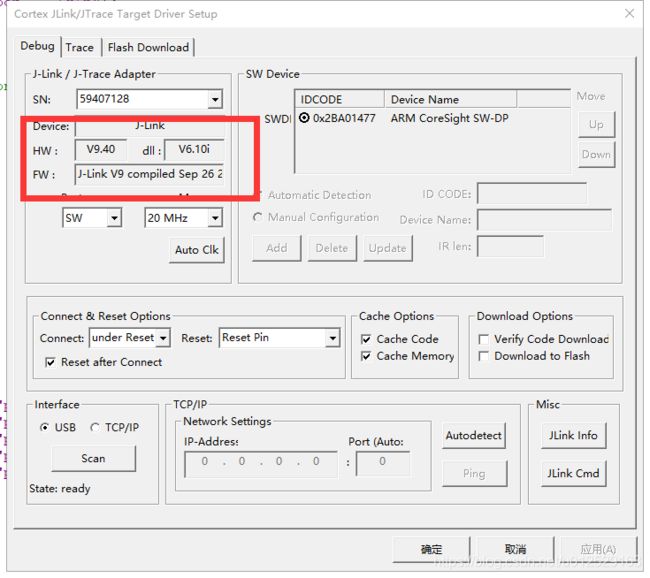
Task: Click the Move Down button
Action: 596,154
